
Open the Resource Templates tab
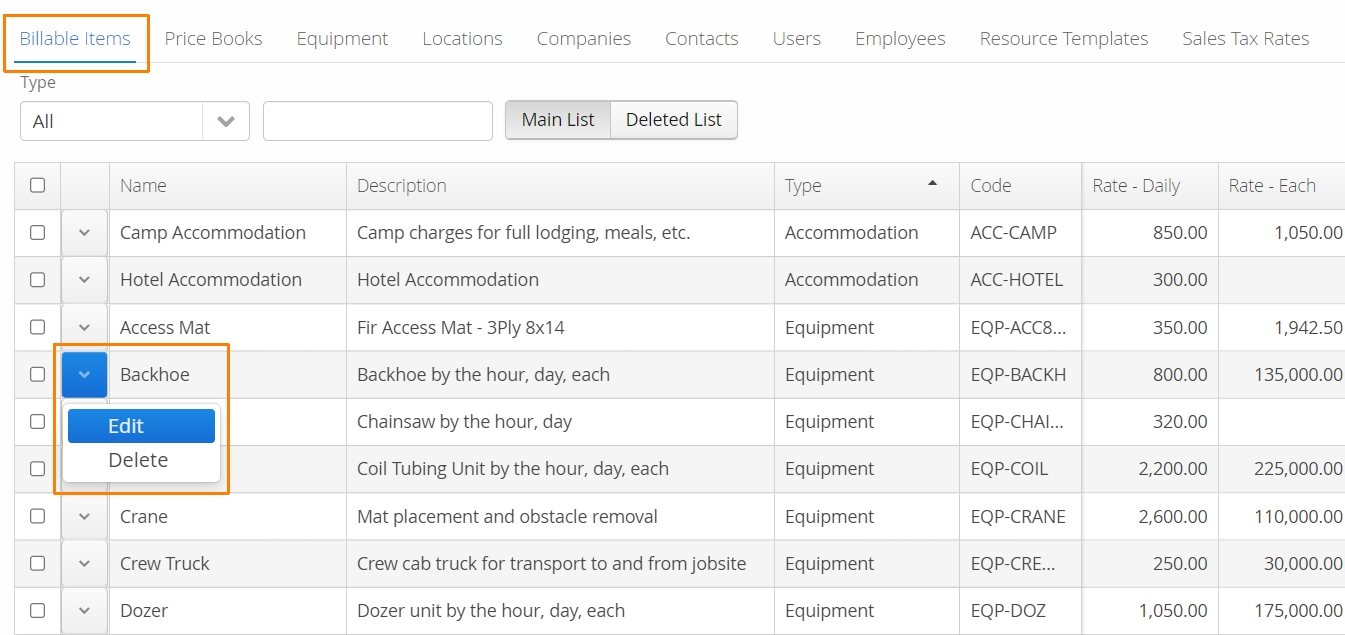coord(1064,39)
